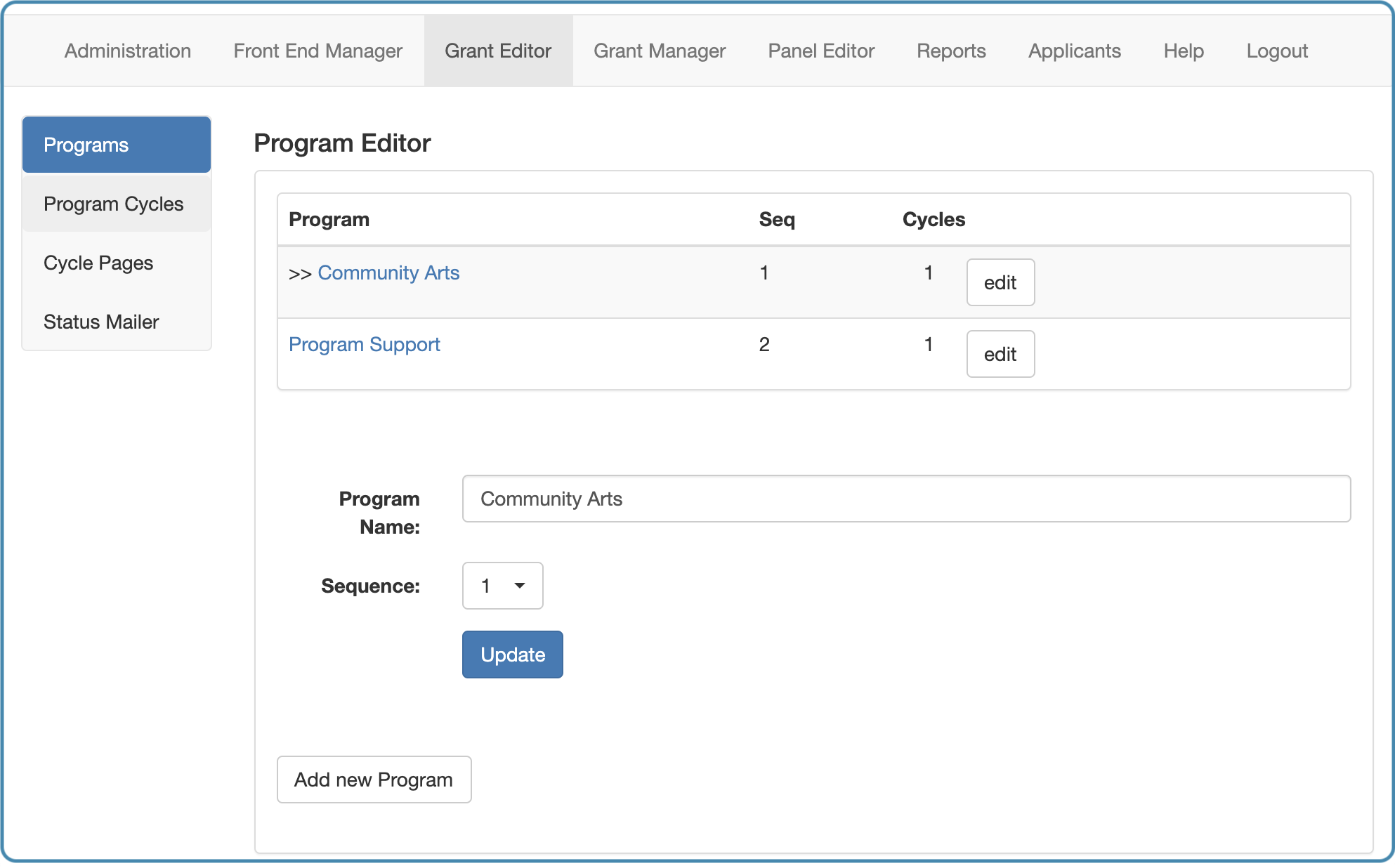The width and height of the screenshot is (1395, 868).
Task: Open the Help menu item
Action: click(1183, 51)
